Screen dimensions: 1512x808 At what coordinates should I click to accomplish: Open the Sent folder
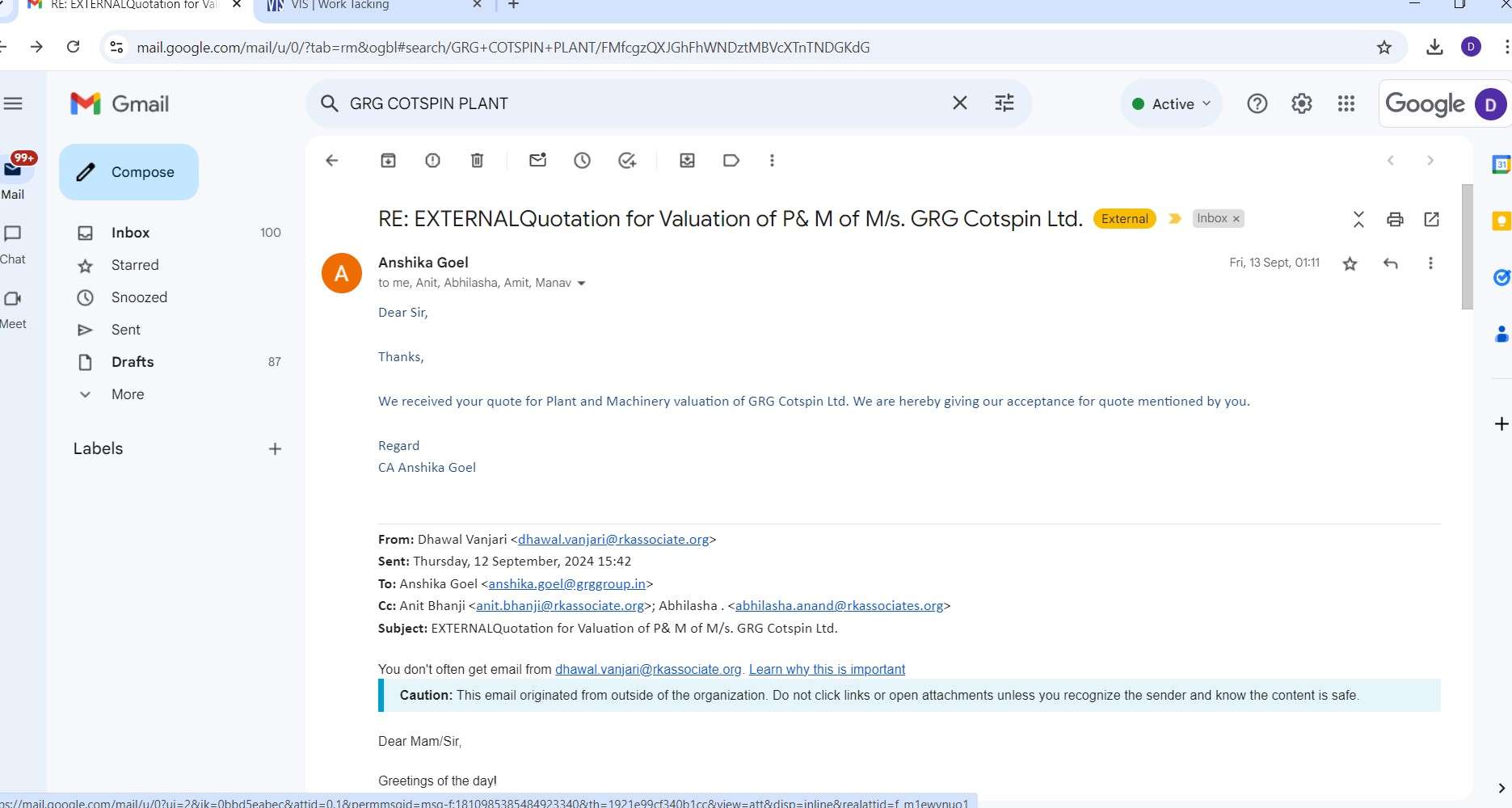coord(125,330)
